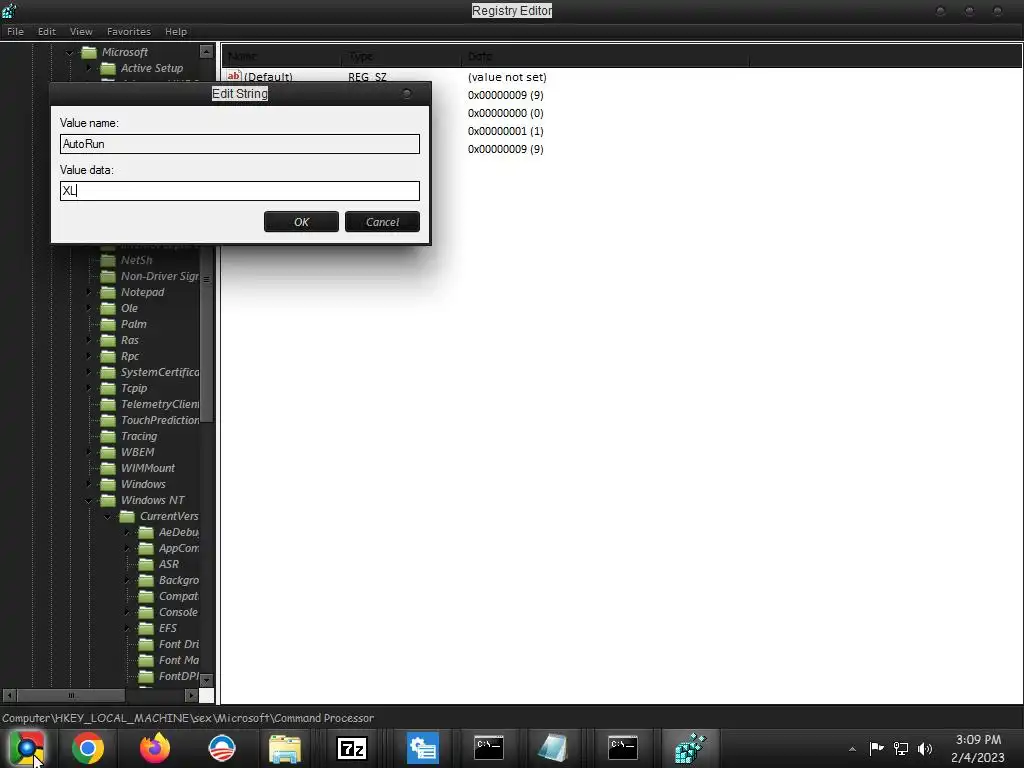The width and height of the screenshot is (1024, 768).
Task: Open Firefox from the taskbar
Action: coord(155,748)
